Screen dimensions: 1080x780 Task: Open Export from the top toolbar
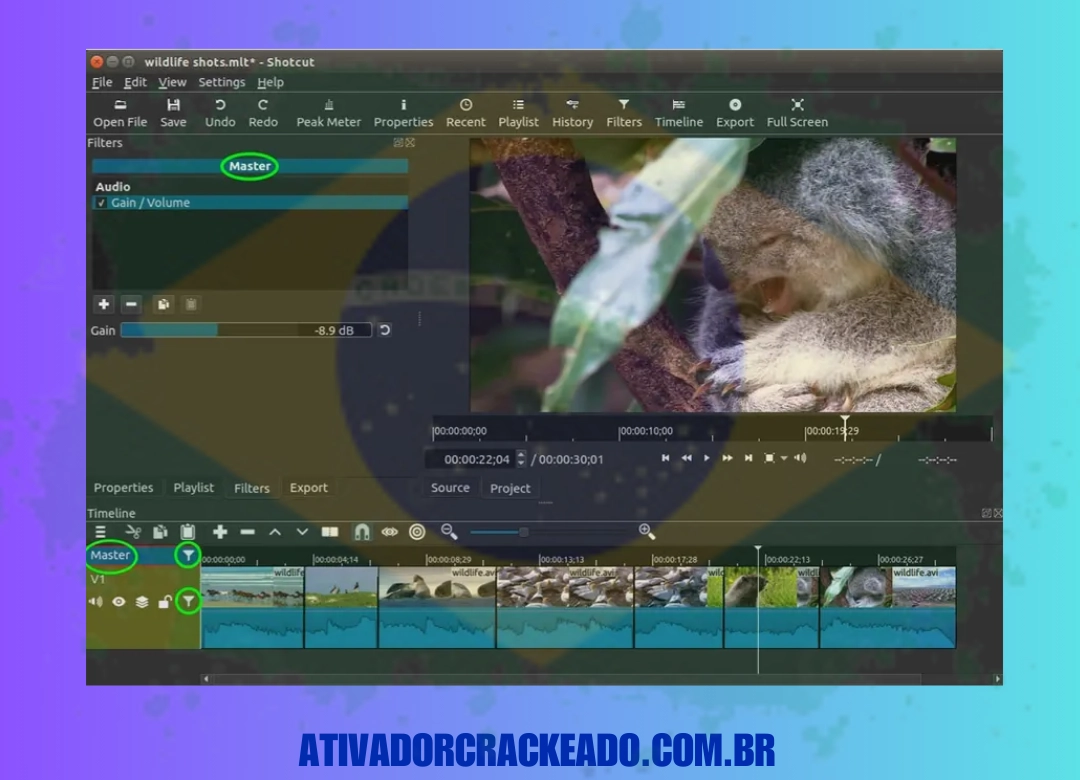coord(735,113)
